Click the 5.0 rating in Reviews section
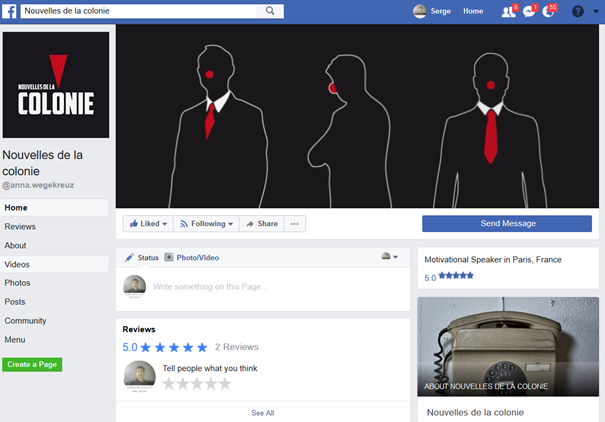The height and width of the screenshot is (422, 605). (130, 347)
